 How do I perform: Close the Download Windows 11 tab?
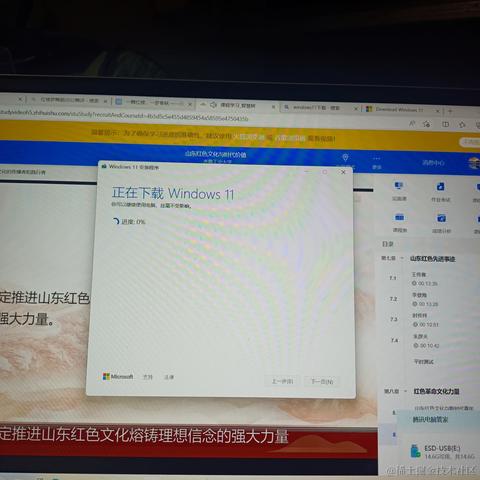tap(438, 111)
